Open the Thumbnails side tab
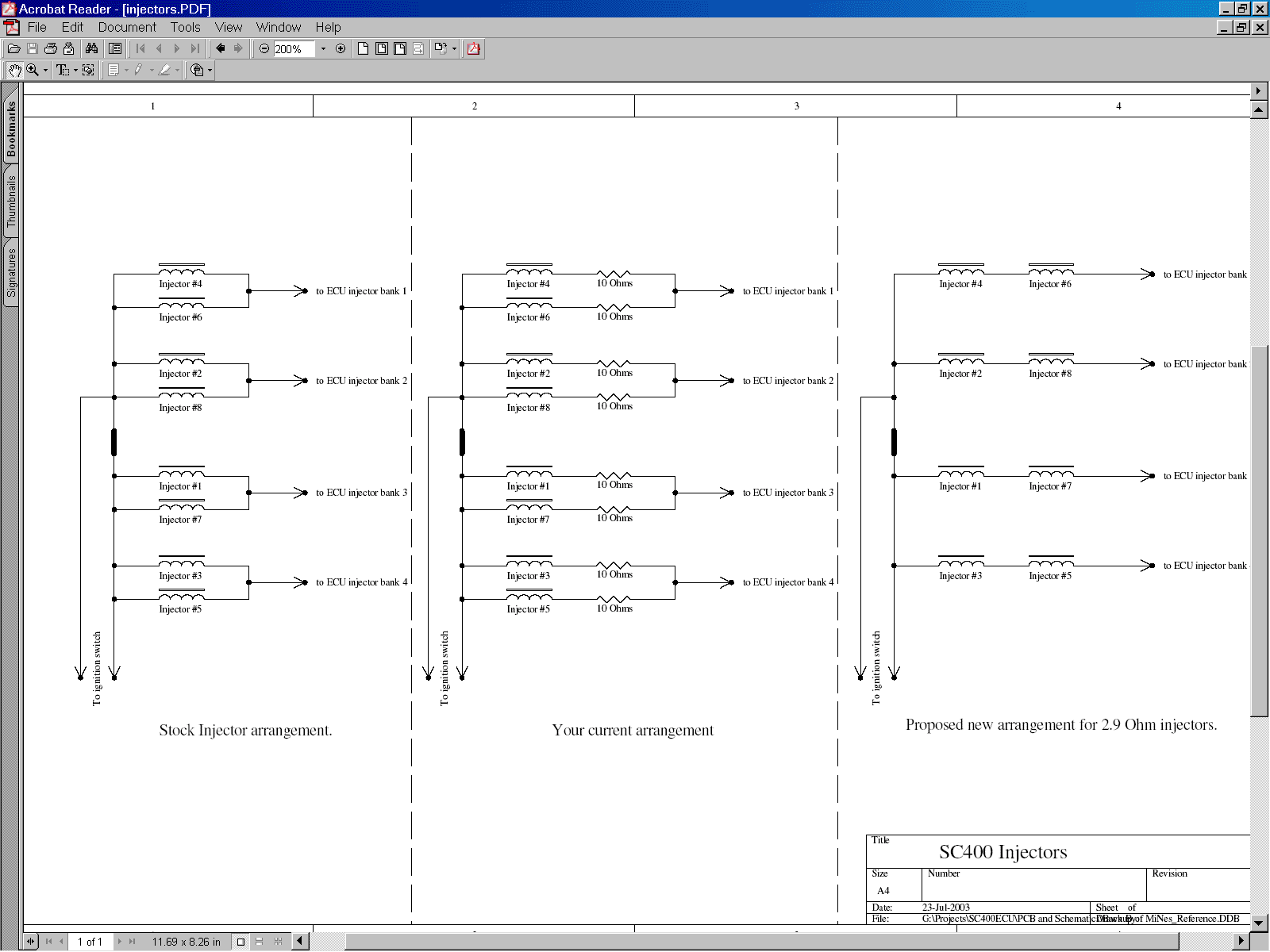The height and width of the screenshot is (952, 1270). click(x=11, y=202)
